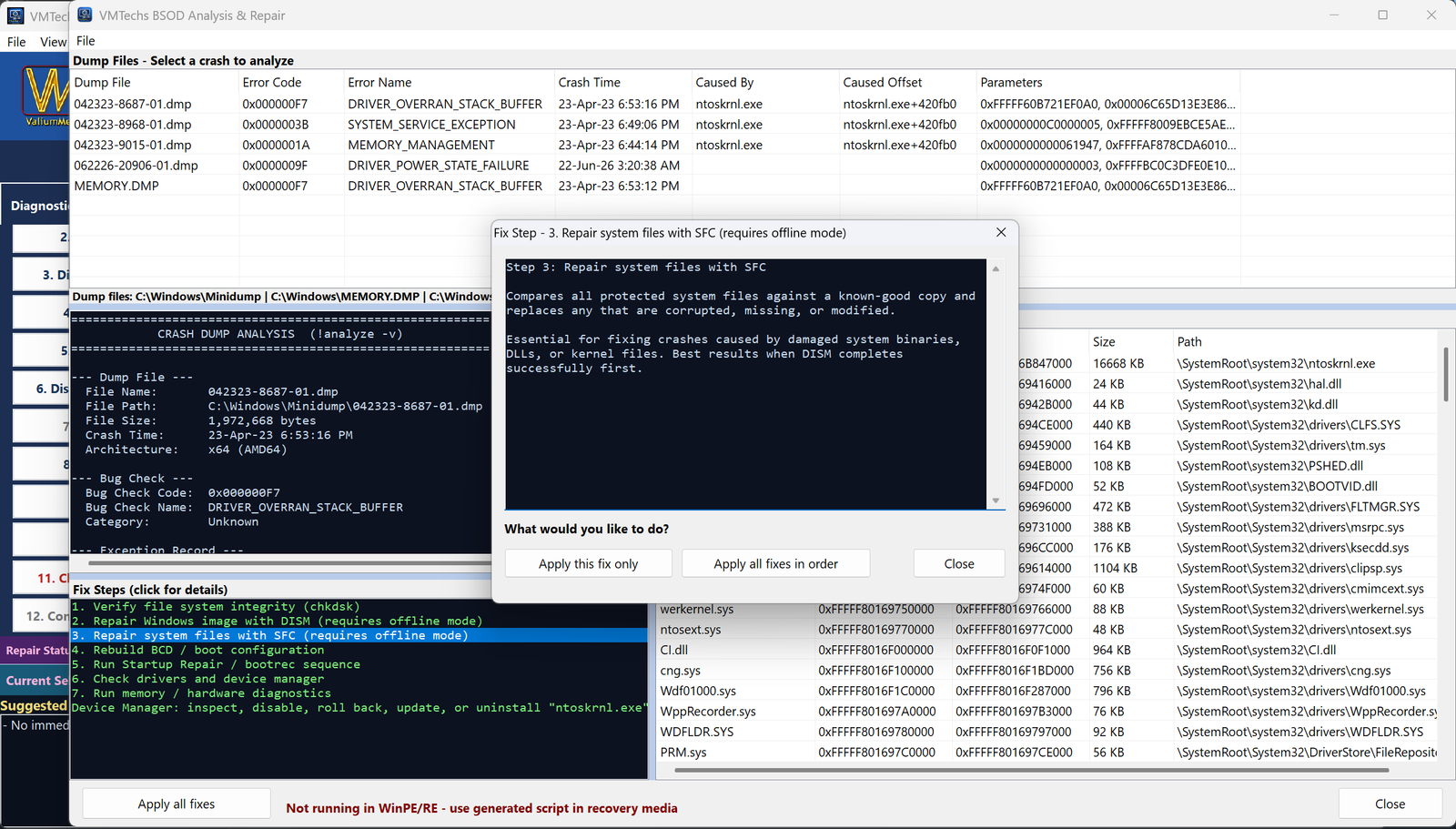Click the BSOD Analysis window title icon
The width and height of the screenshot is (1456, 829).
point(85,15)
